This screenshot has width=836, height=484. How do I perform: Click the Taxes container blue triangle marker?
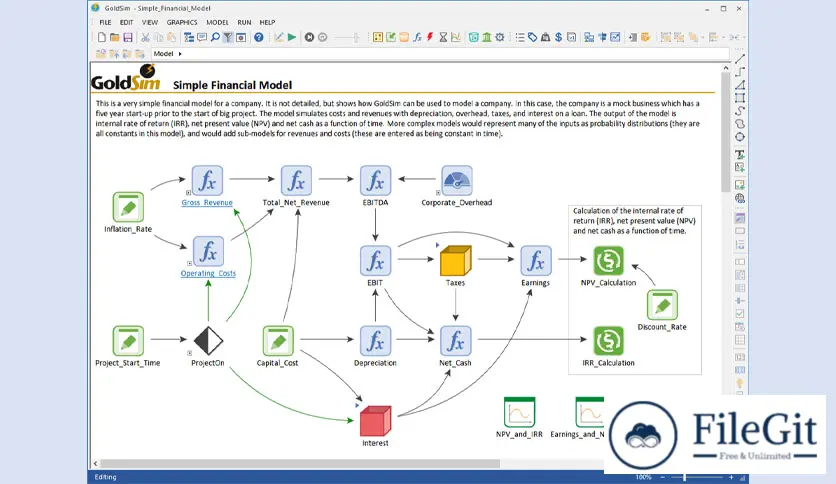437,245
